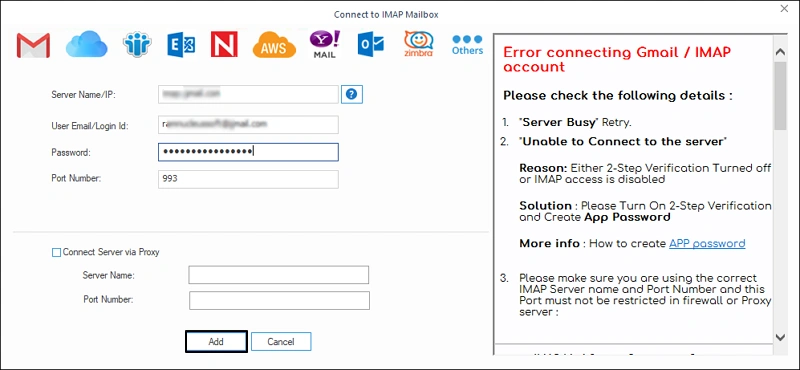Close the Connect to IMAP Mailbox dialog
The height and width of the screenshot is (370, 800).
[784, 8]
